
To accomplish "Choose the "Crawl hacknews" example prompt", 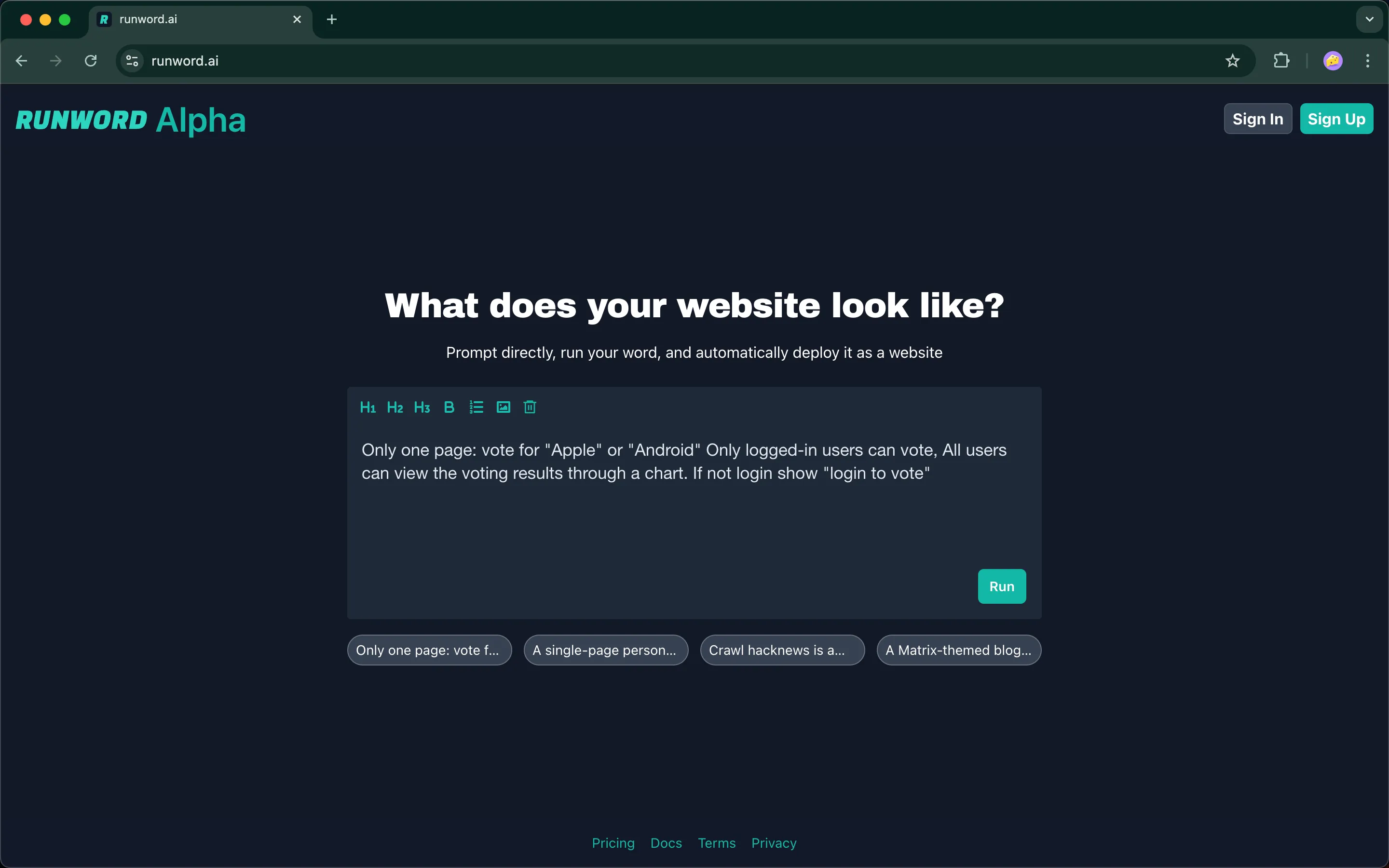I will pos(782,650).
